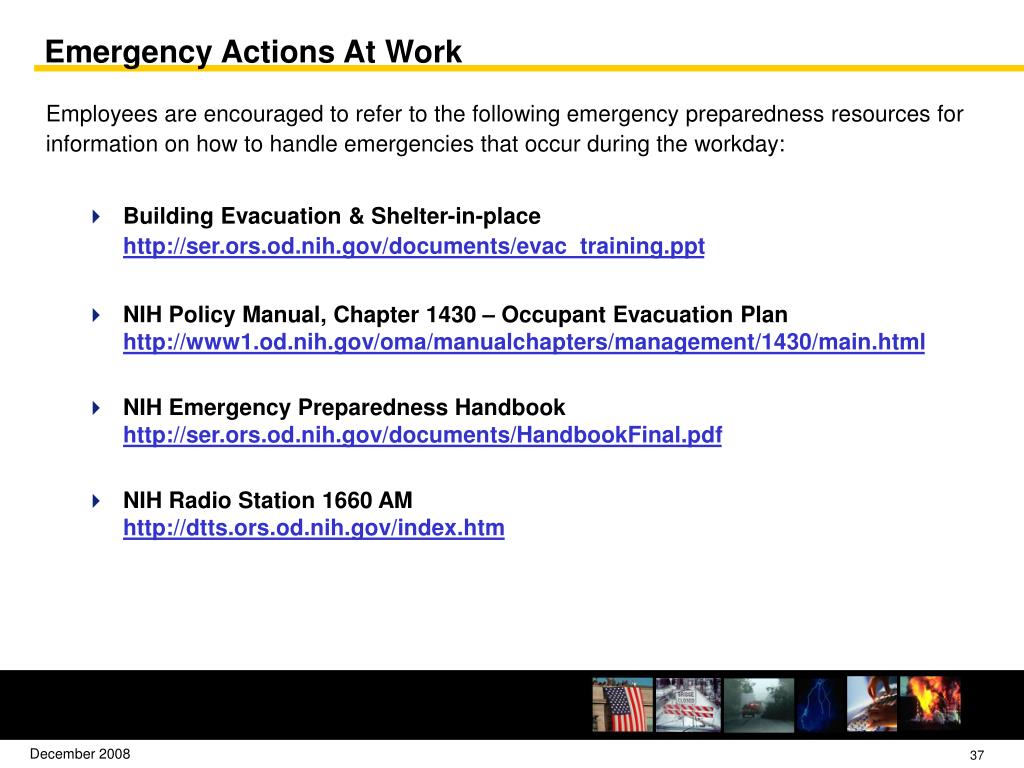
Task: Click the American flag thumbnail image
Action: coord(622,705)
